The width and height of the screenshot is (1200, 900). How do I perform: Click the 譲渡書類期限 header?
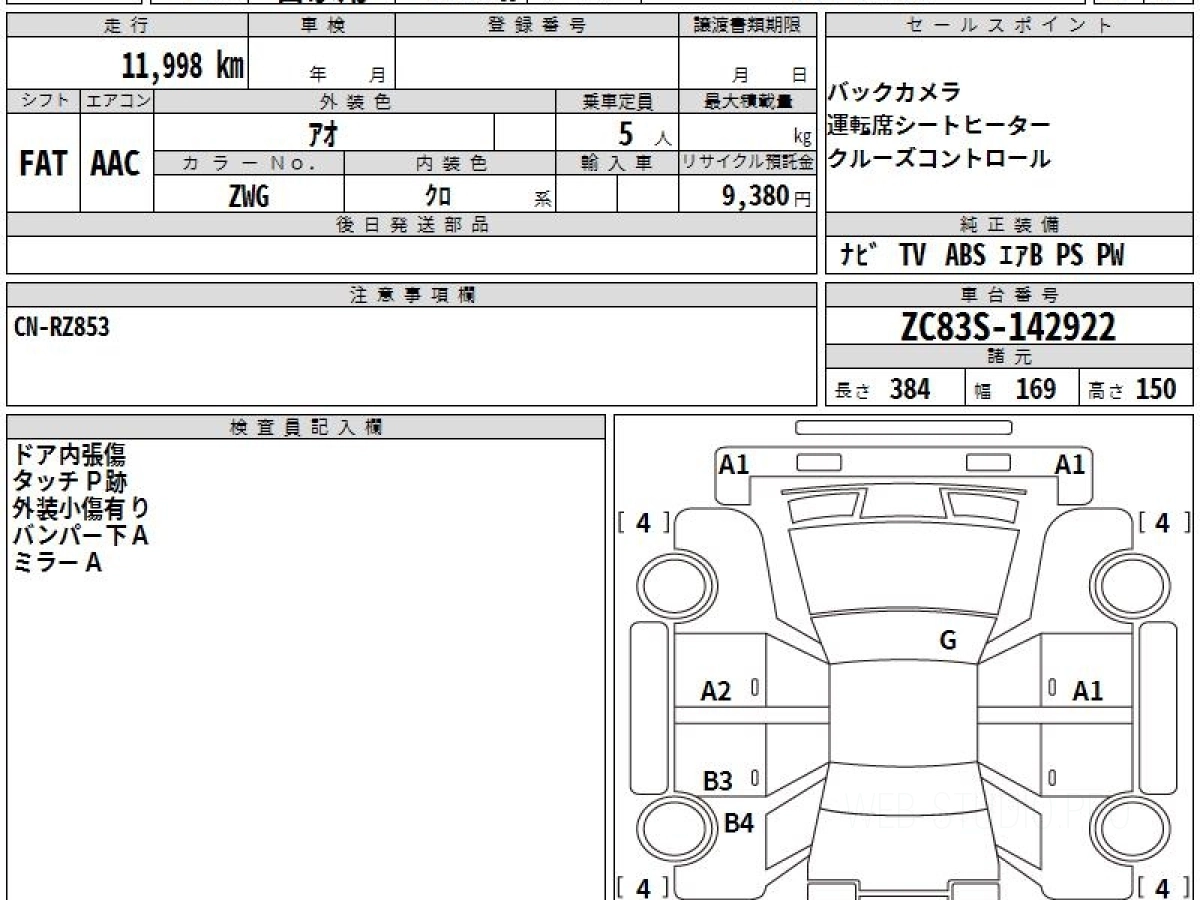[x=748, y=26]
